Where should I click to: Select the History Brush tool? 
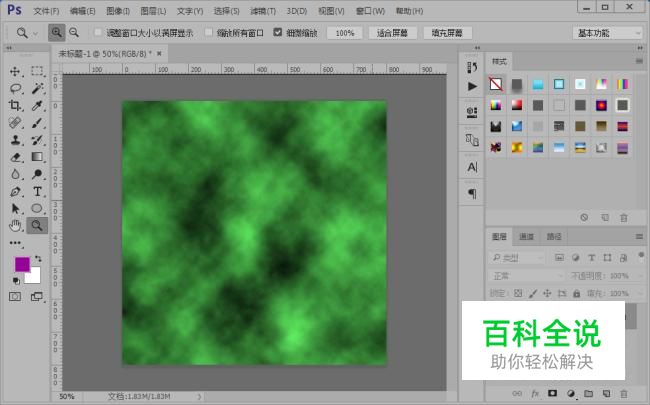tap(37, 140)
